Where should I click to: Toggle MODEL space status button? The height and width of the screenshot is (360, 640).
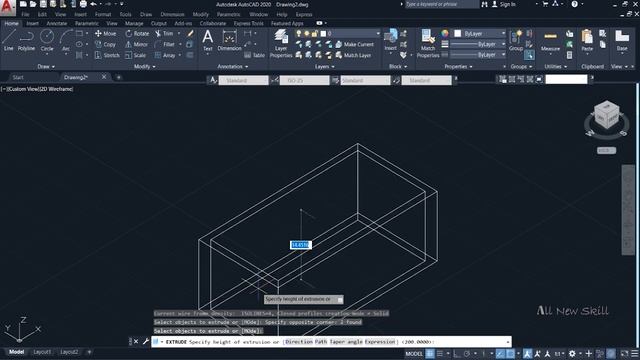pyautogui.click(x=413, y=353)
